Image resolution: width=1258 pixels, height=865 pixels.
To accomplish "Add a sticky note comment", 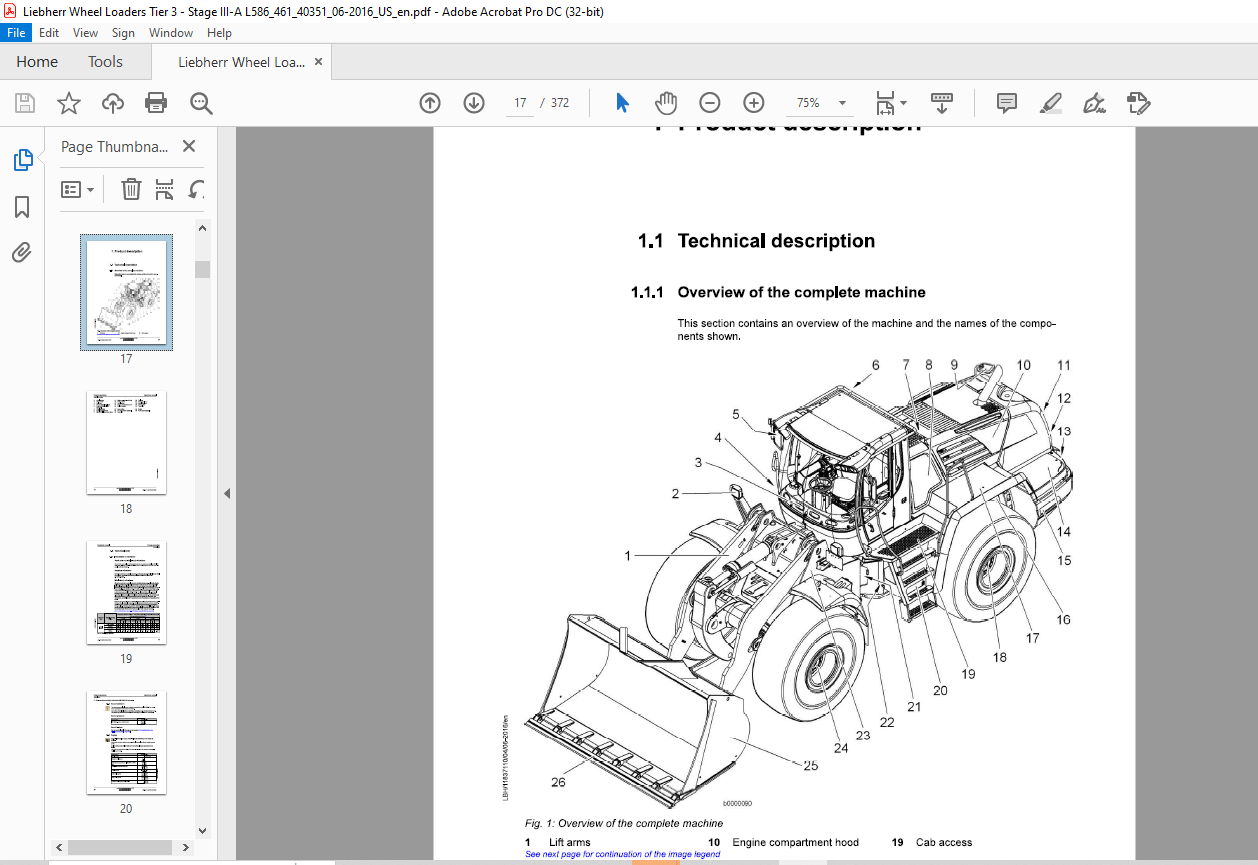I will pos(1007,103).
